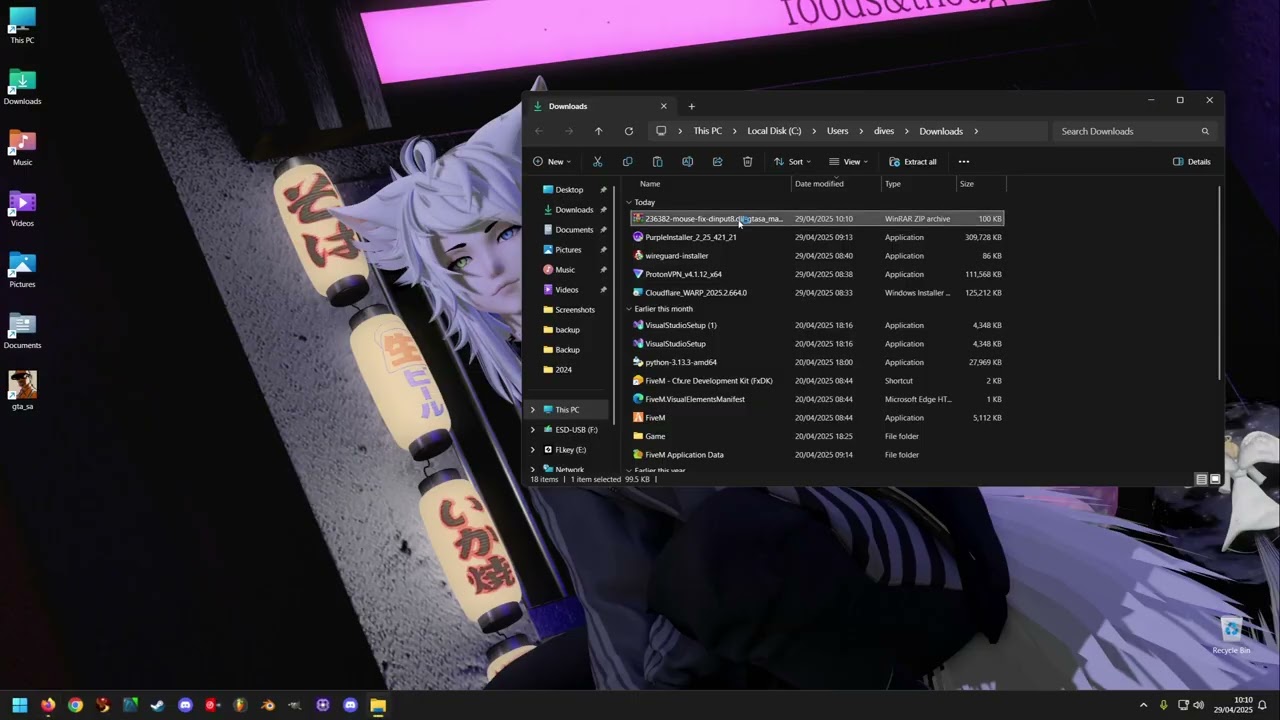This screenshot has width=1280, height=720.
Task: Open Documents in the navigation pane
Action: [574, 230]
